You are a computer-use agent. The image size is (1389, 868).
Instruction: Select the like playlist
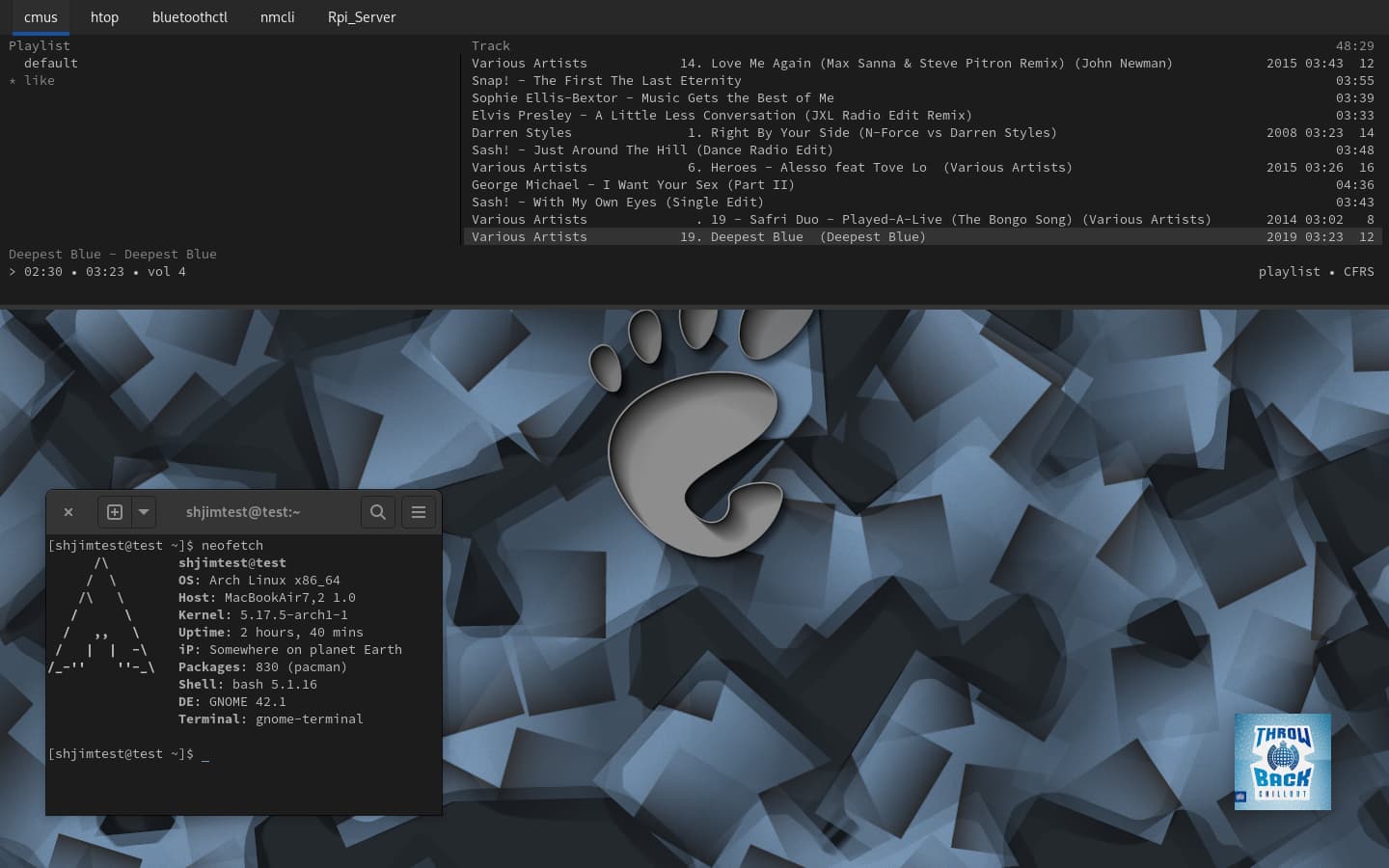[x=40, y=81]
